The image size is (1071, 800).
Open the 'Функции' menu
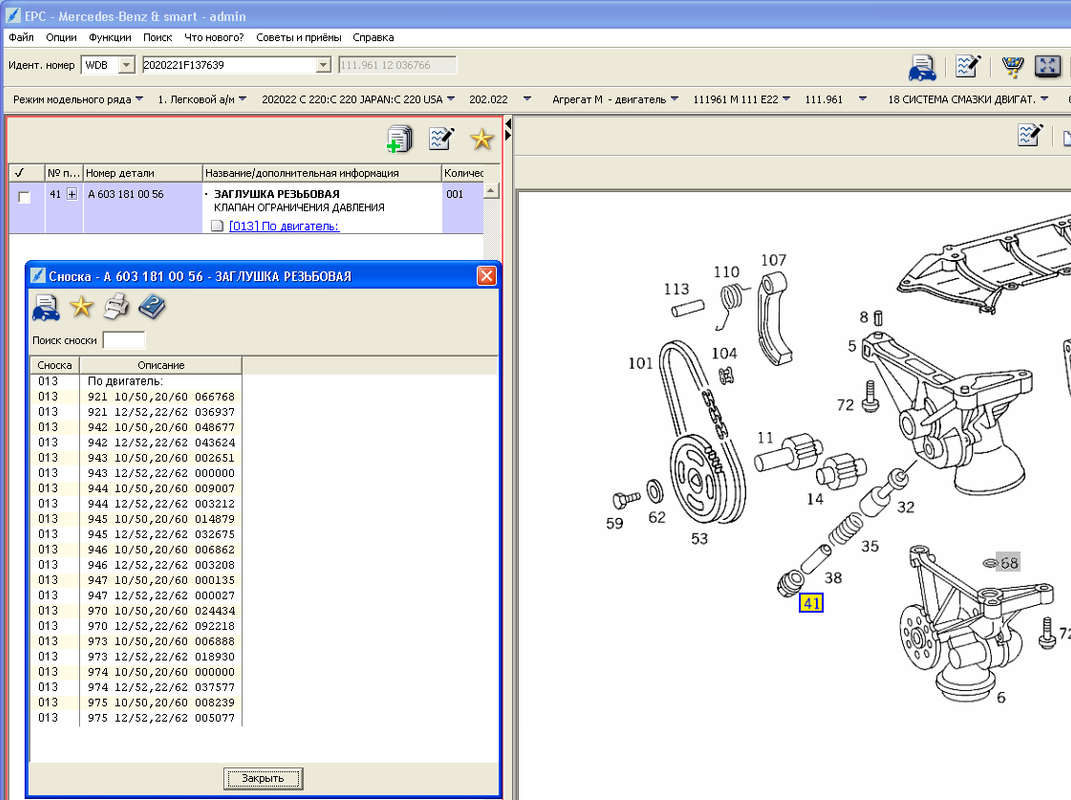coord(109,37)
